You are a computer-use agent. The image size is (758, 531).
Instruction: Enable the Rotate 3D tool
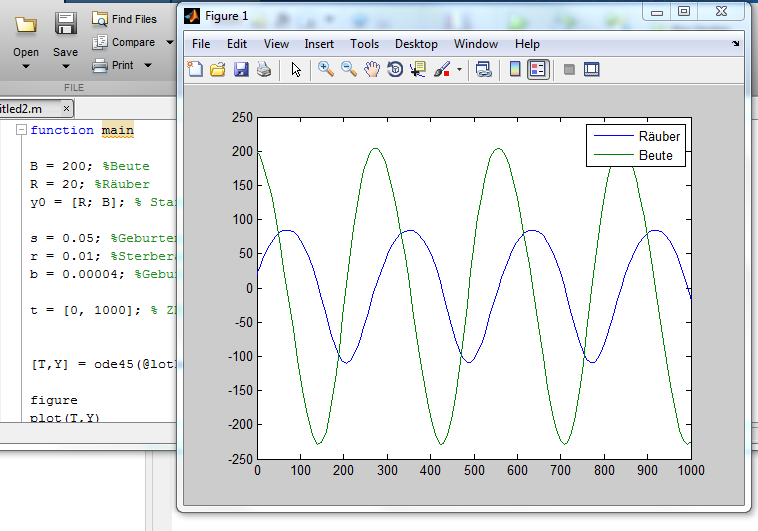coord(395,69)
